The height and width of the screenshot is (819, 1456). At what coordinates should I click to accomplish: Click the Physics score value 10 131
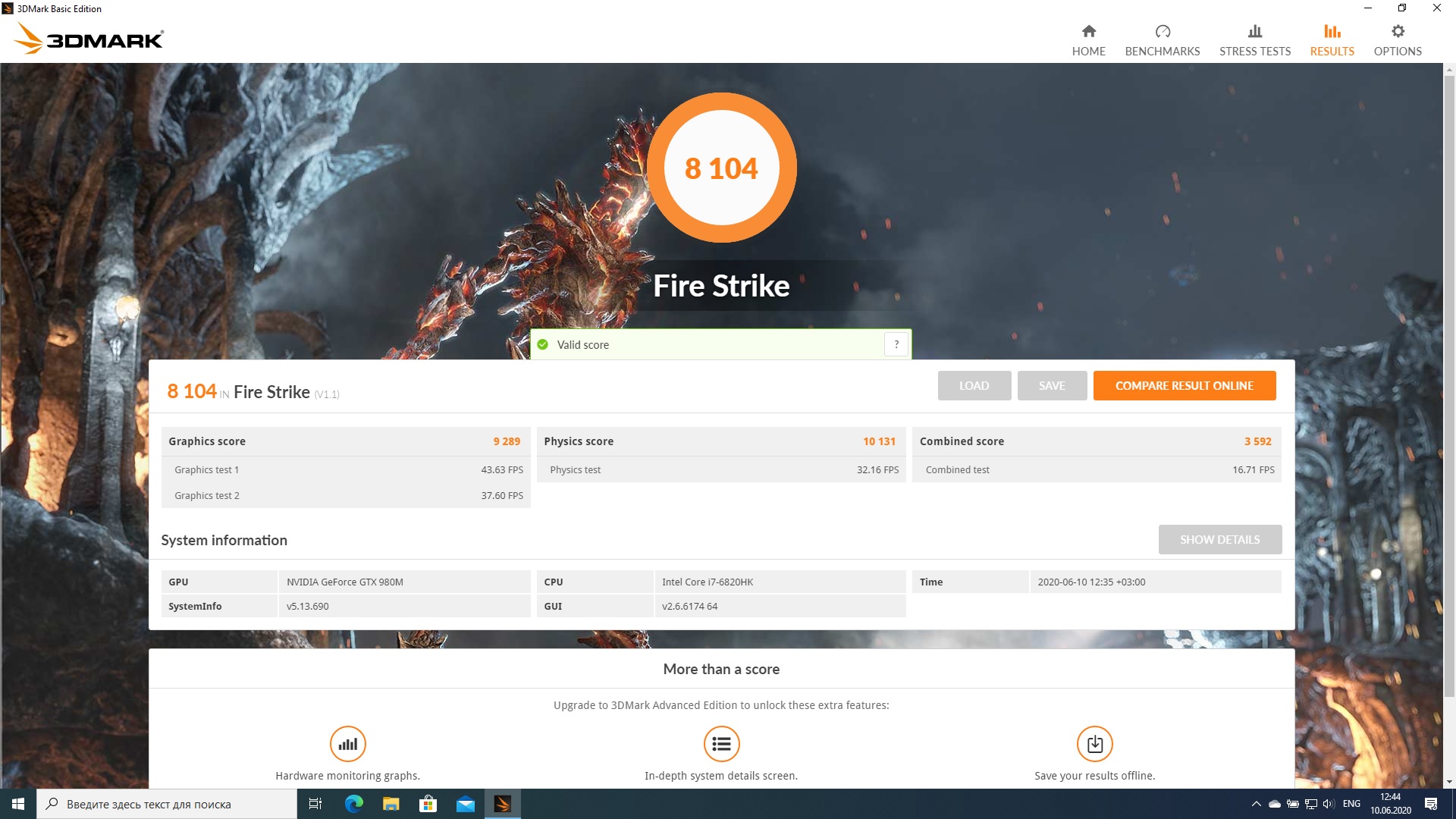879,441
